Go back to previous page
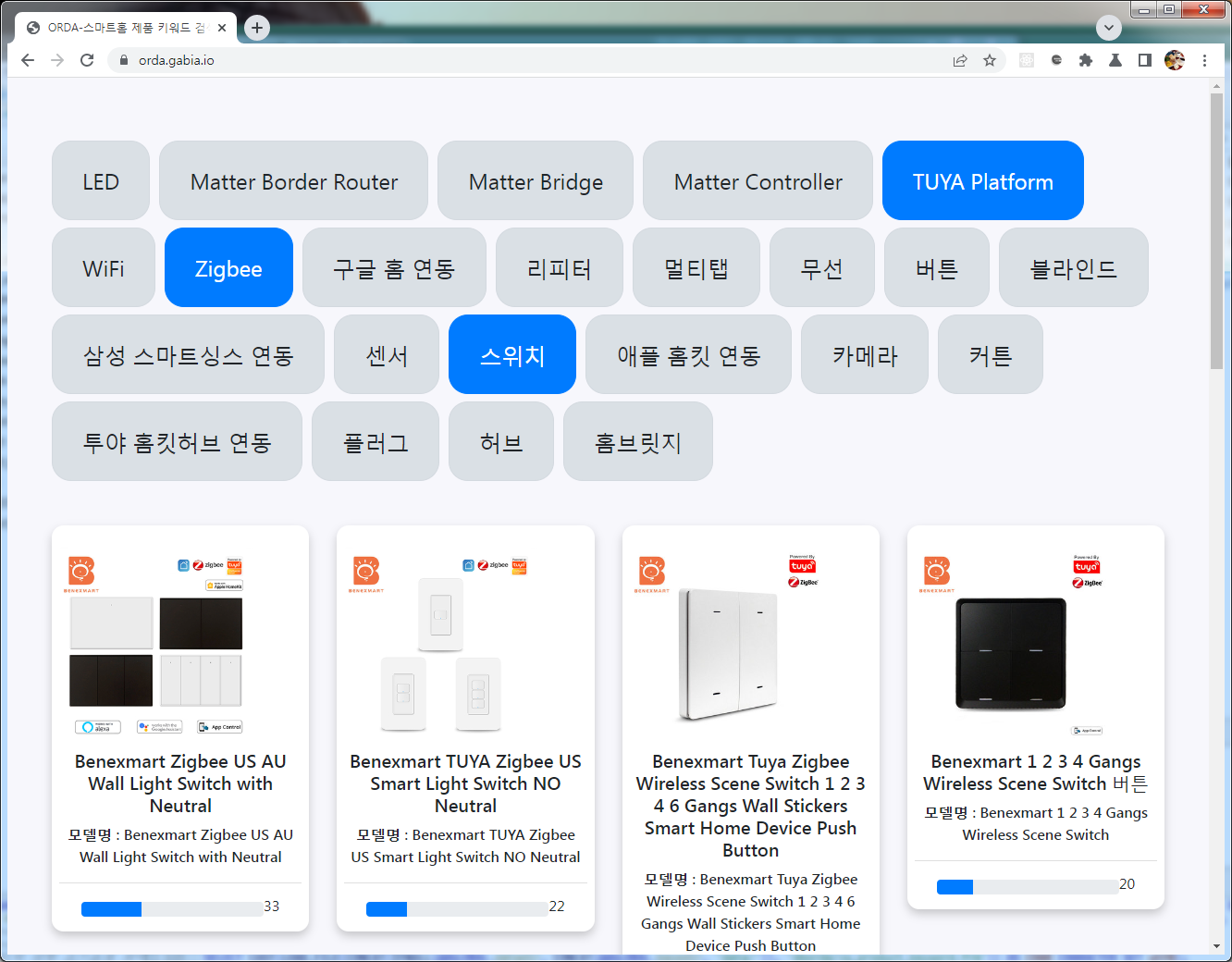 [28, 60]
